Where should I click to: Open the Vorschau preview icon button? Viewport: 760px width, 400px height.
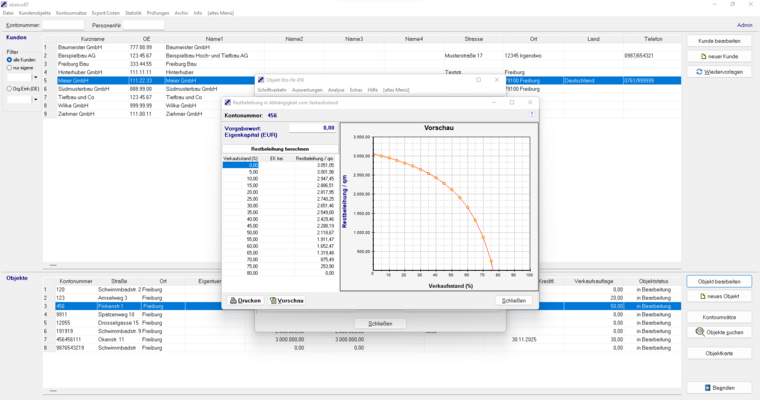pos(286,300)
